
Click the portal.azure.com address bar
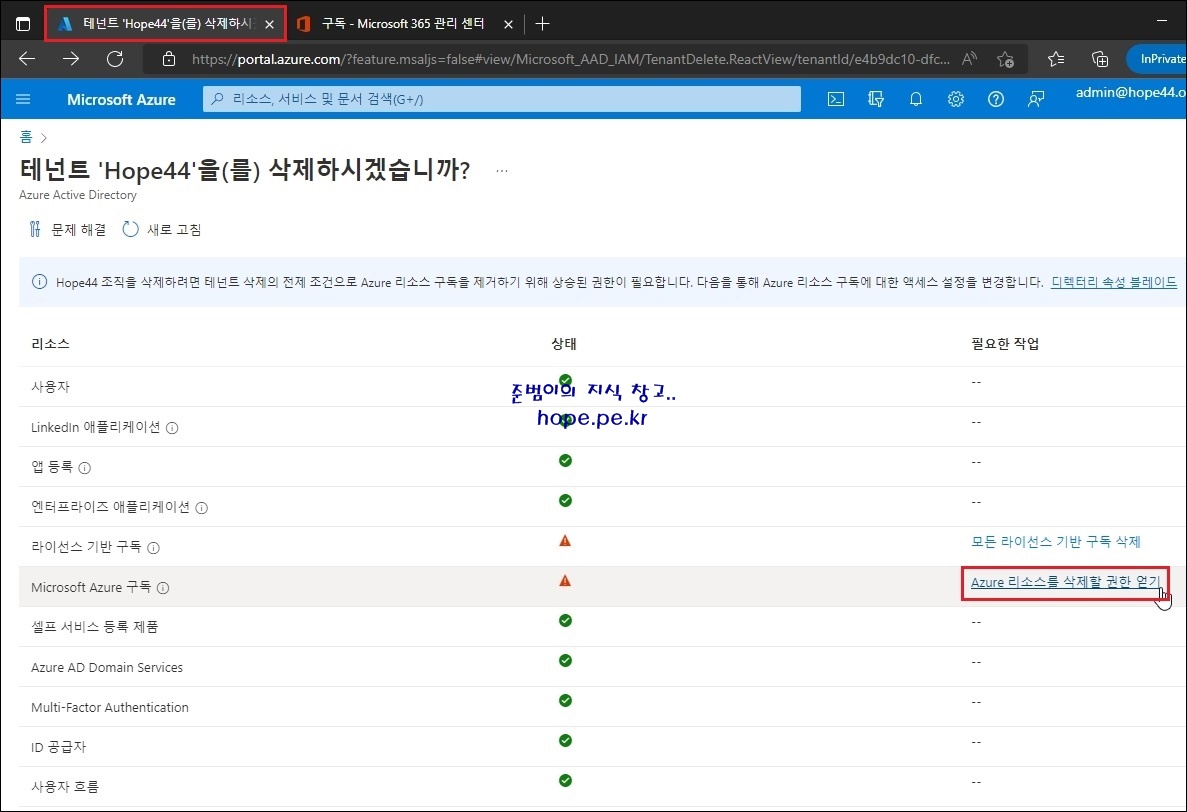tap(571, 59)
